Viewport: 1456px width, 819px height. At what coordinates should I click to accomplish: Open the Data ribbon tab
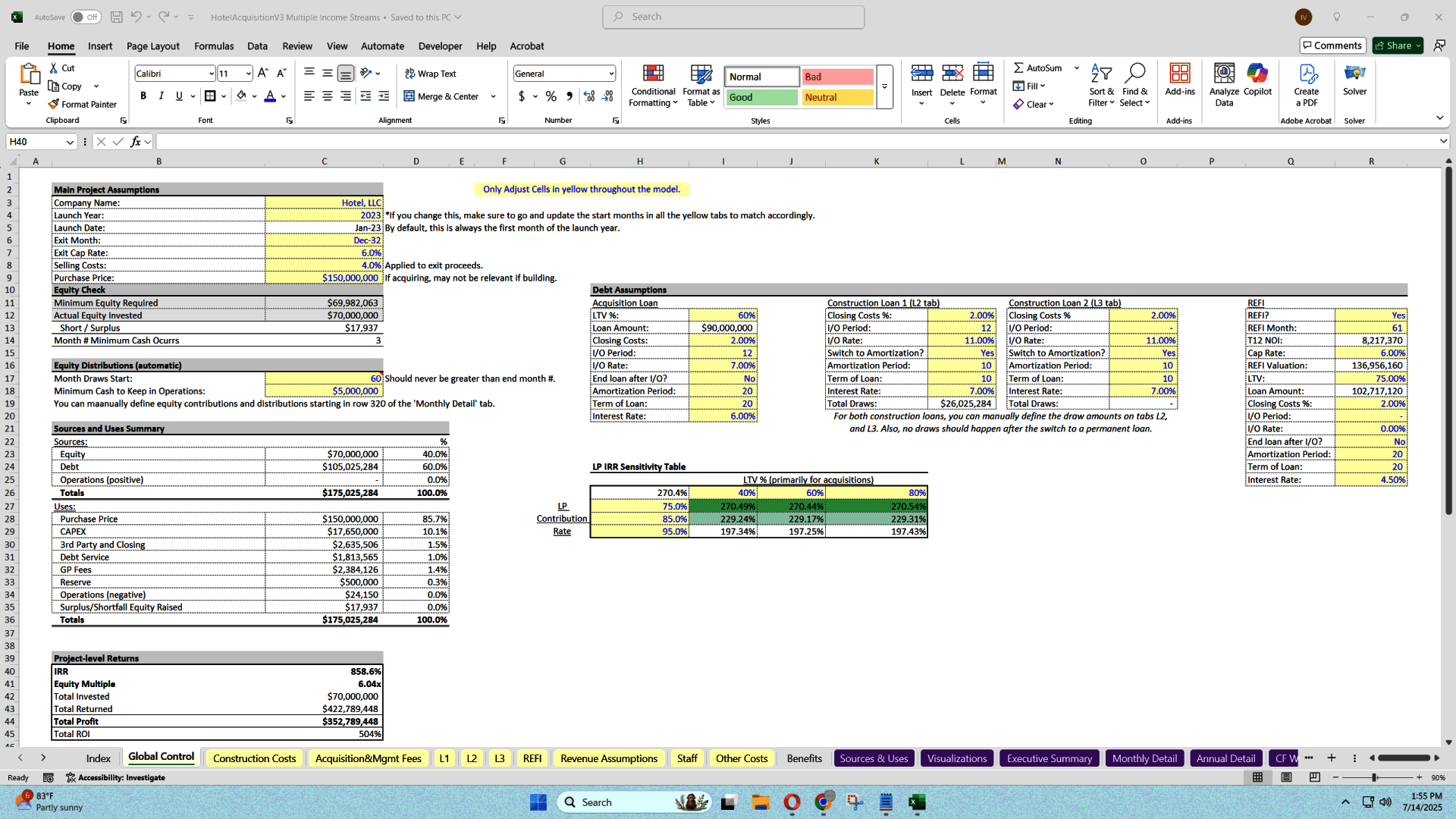257,46
